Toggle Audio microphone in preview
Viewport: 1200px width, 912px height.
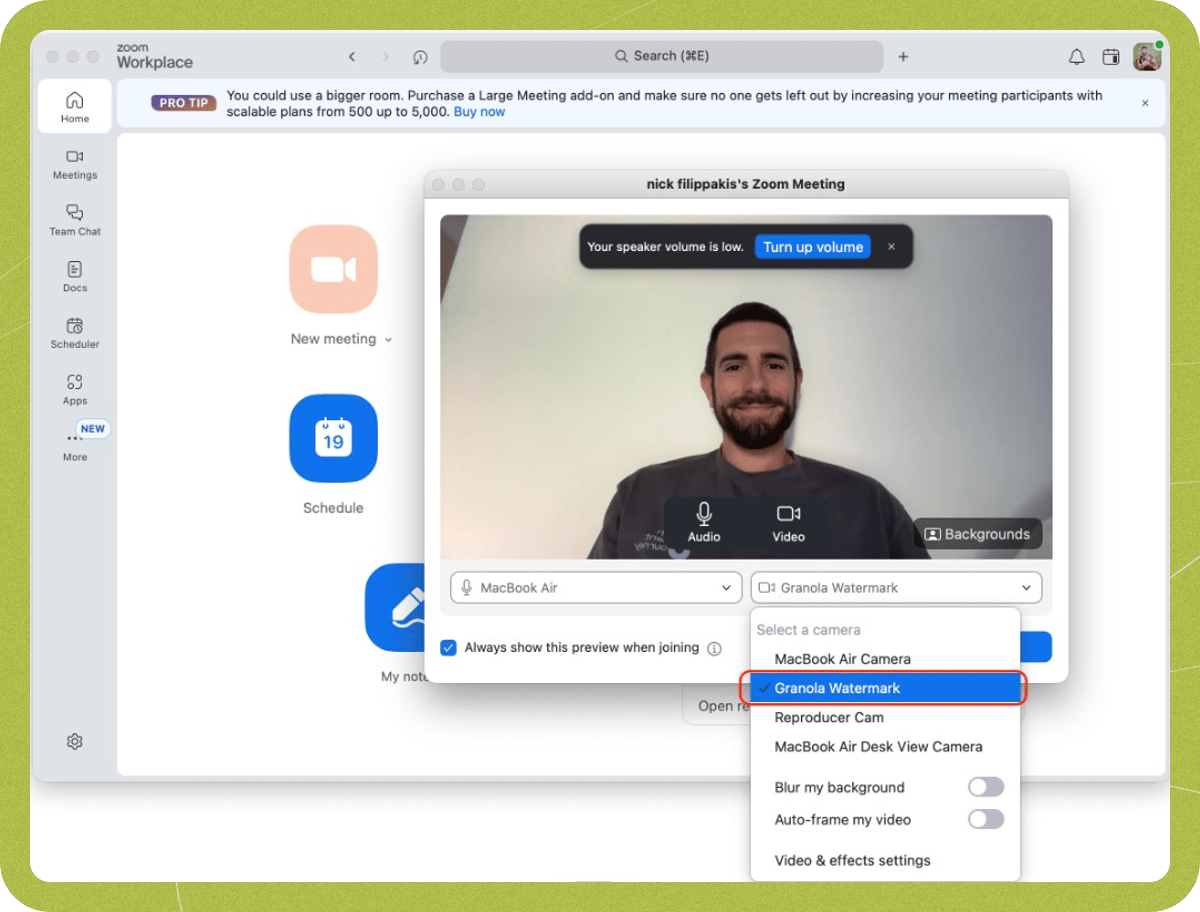[x=704, y=523]
